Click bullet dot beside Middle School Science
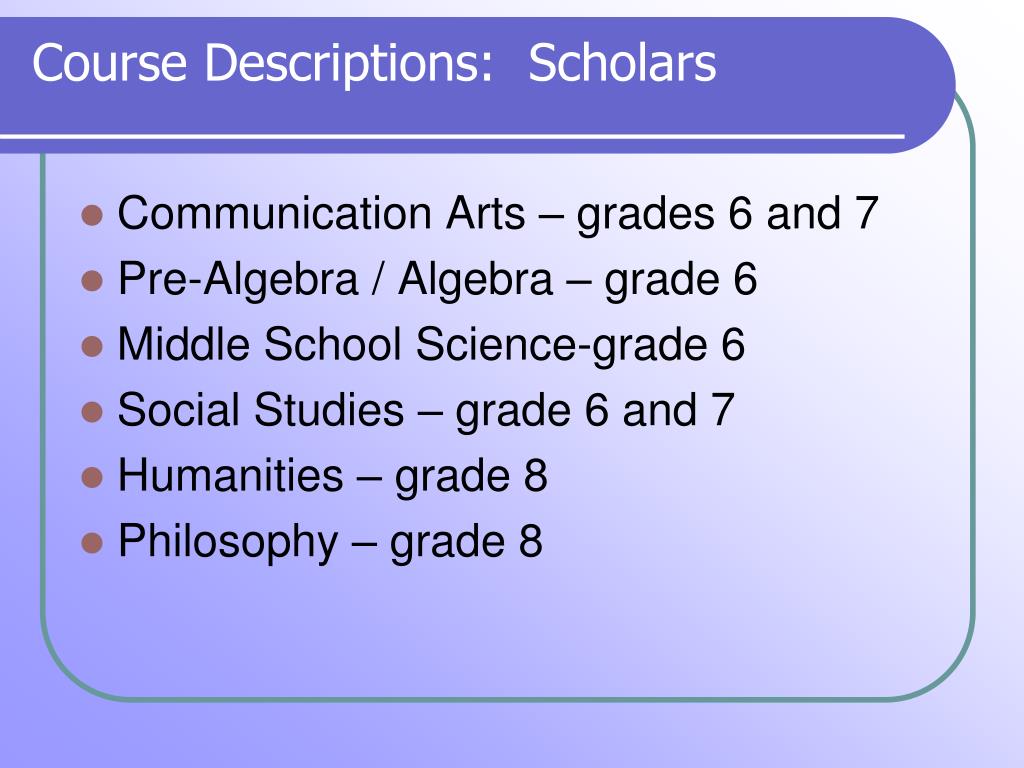The height and width of the screenshot is (768, 1024). click(x=92, y=346)
